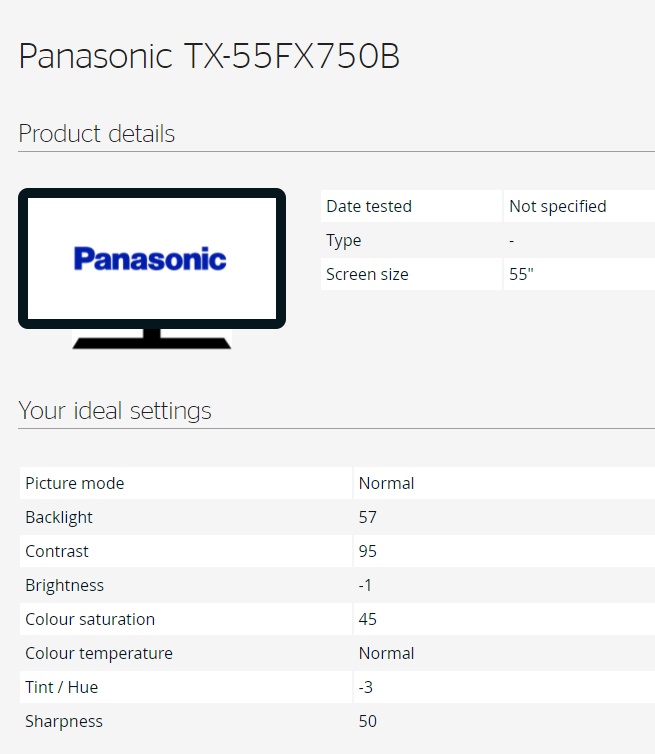Click the Picture mode setting label

(x=75, y=483)
